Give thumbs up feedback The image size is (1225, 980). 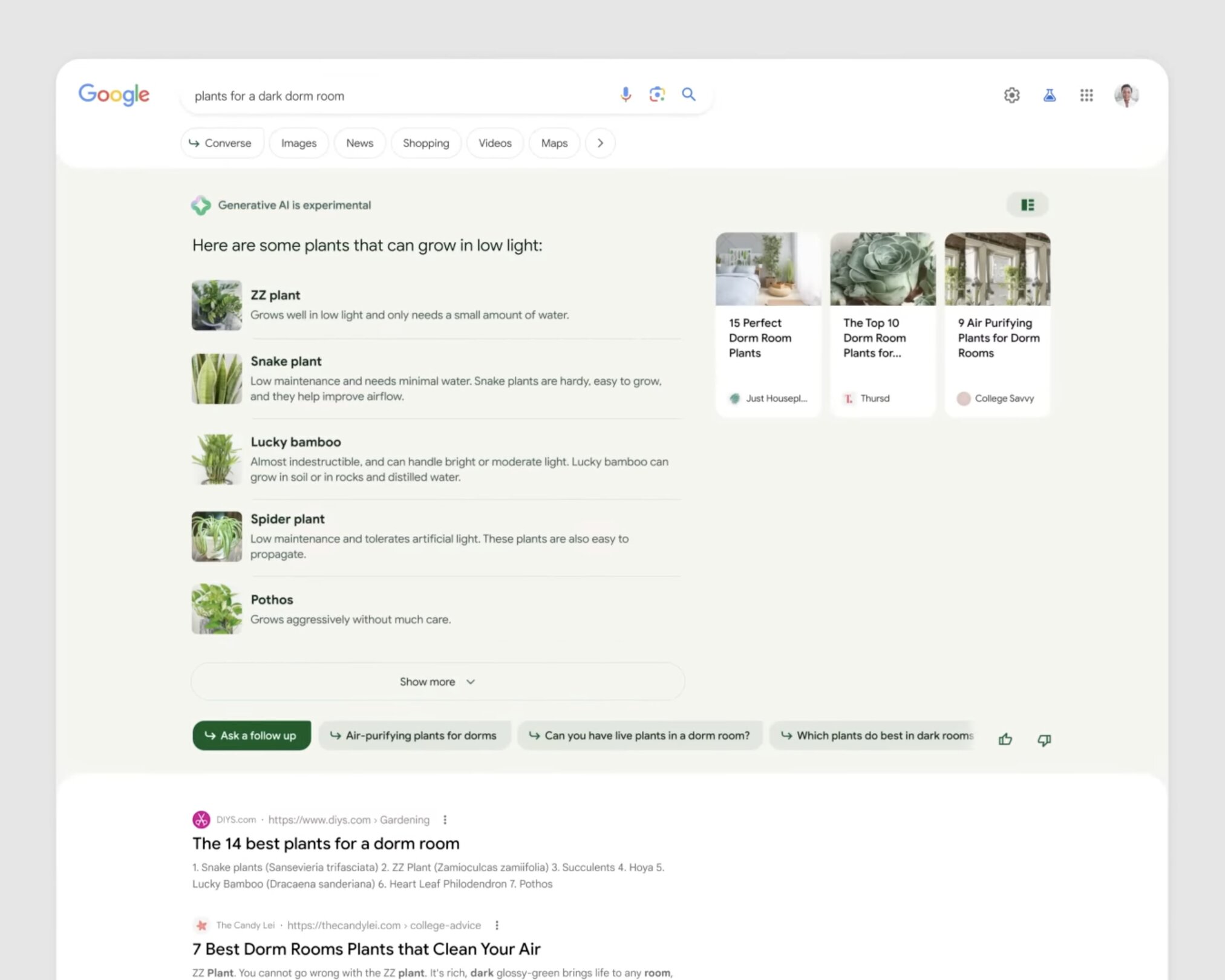pos(1005,739)
